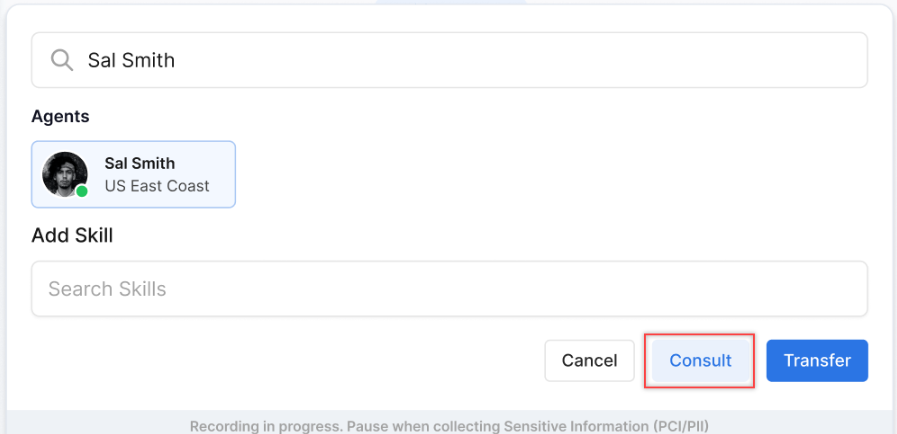
Task: Click the "Search Skills" placeholder text
Action: [x=107, y=289]
